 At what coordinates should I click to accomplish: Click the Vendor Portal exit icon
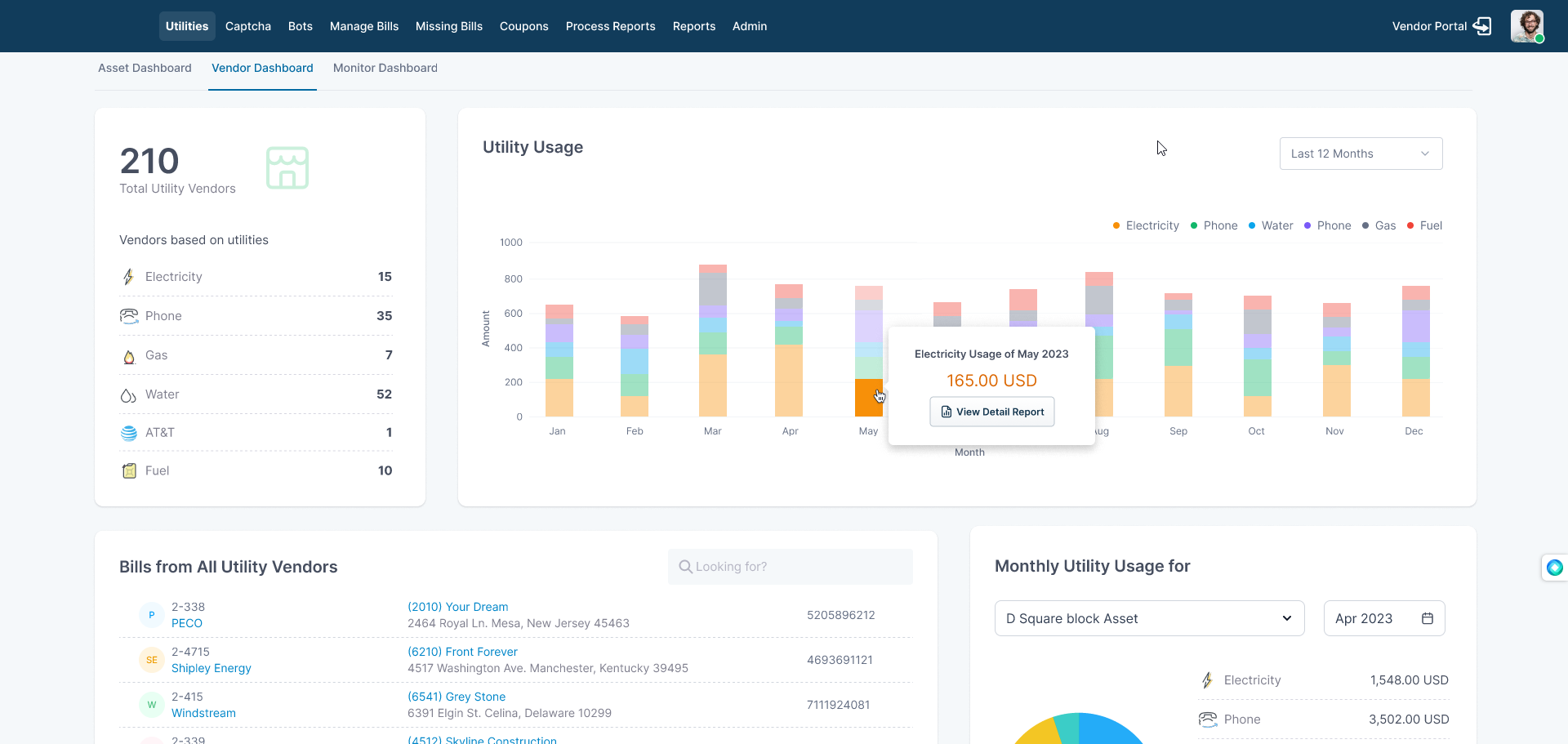(1482, 26)
